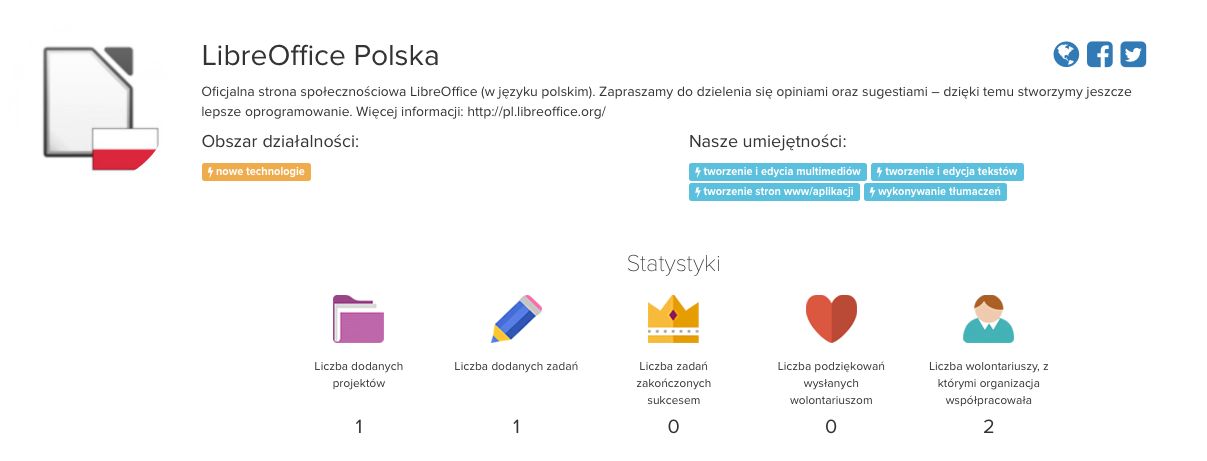Select the 'nowe technologie' orange tag
The width and height of the screenshot is (1207, 461).
pos(256,172)
